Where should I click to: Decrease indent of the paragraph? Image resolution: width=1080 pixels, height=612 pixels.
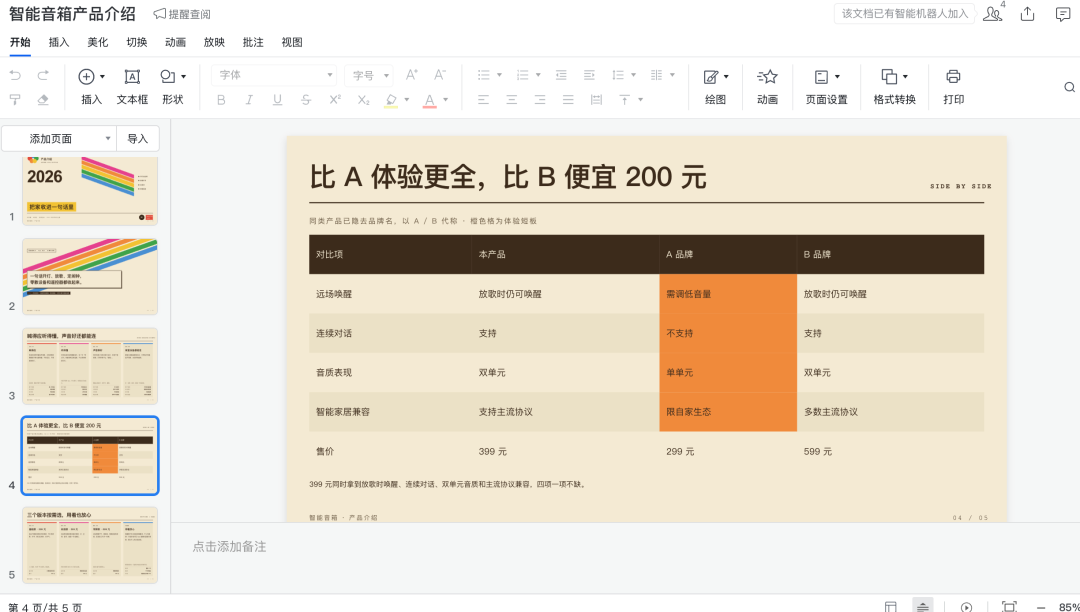coord(561,75)
